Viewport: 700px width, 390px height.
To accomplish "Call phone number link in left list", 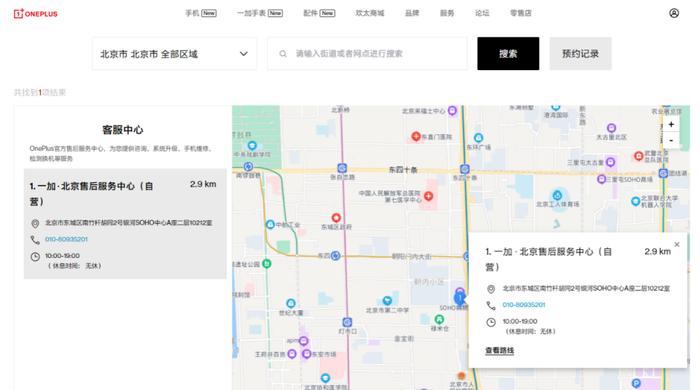I will (66, 240).
